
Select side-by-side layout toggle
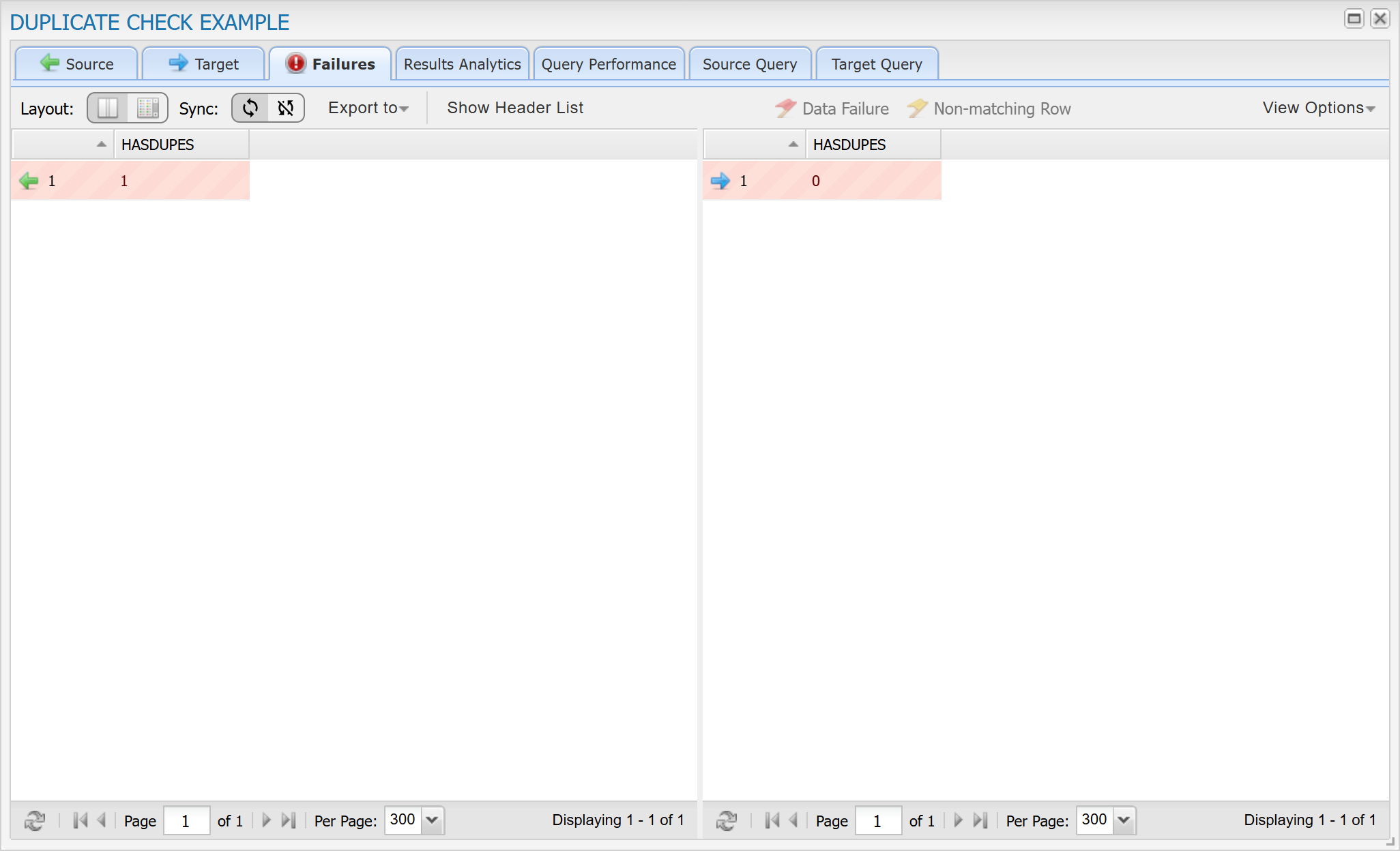(108, 108)
